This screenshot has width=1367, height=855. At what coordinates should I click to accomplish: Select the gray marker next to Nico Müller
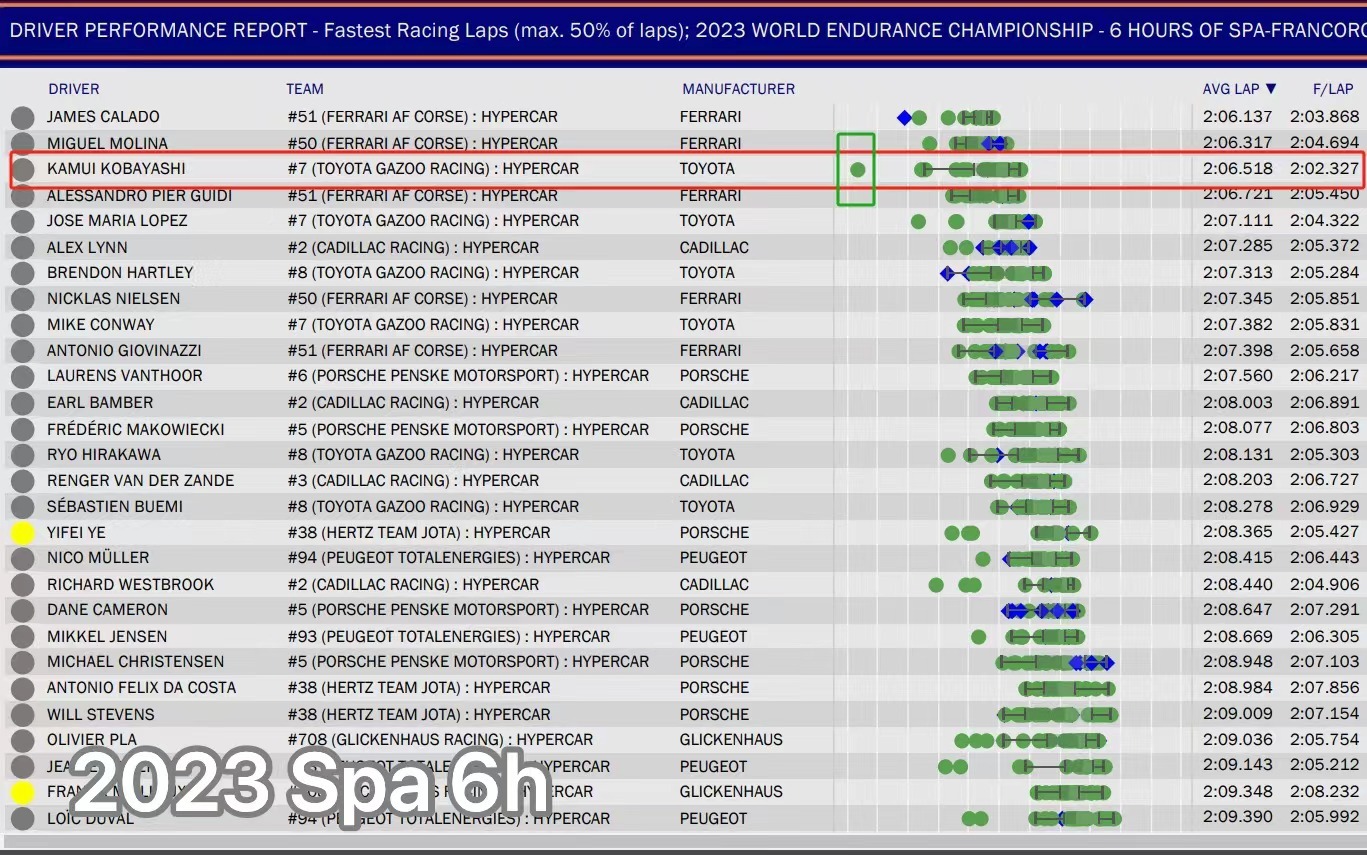click(22, 559)
